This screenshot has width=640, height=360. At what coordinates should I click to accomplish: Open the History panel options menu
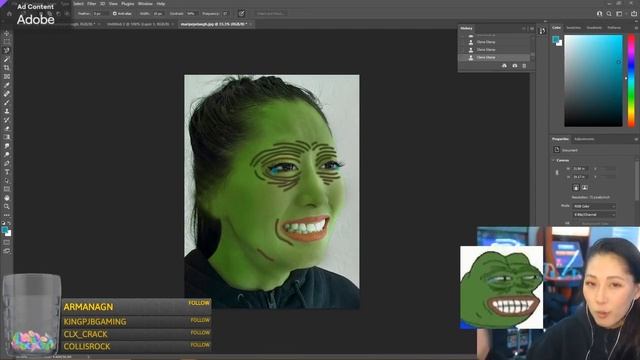(x=532, y=29)
